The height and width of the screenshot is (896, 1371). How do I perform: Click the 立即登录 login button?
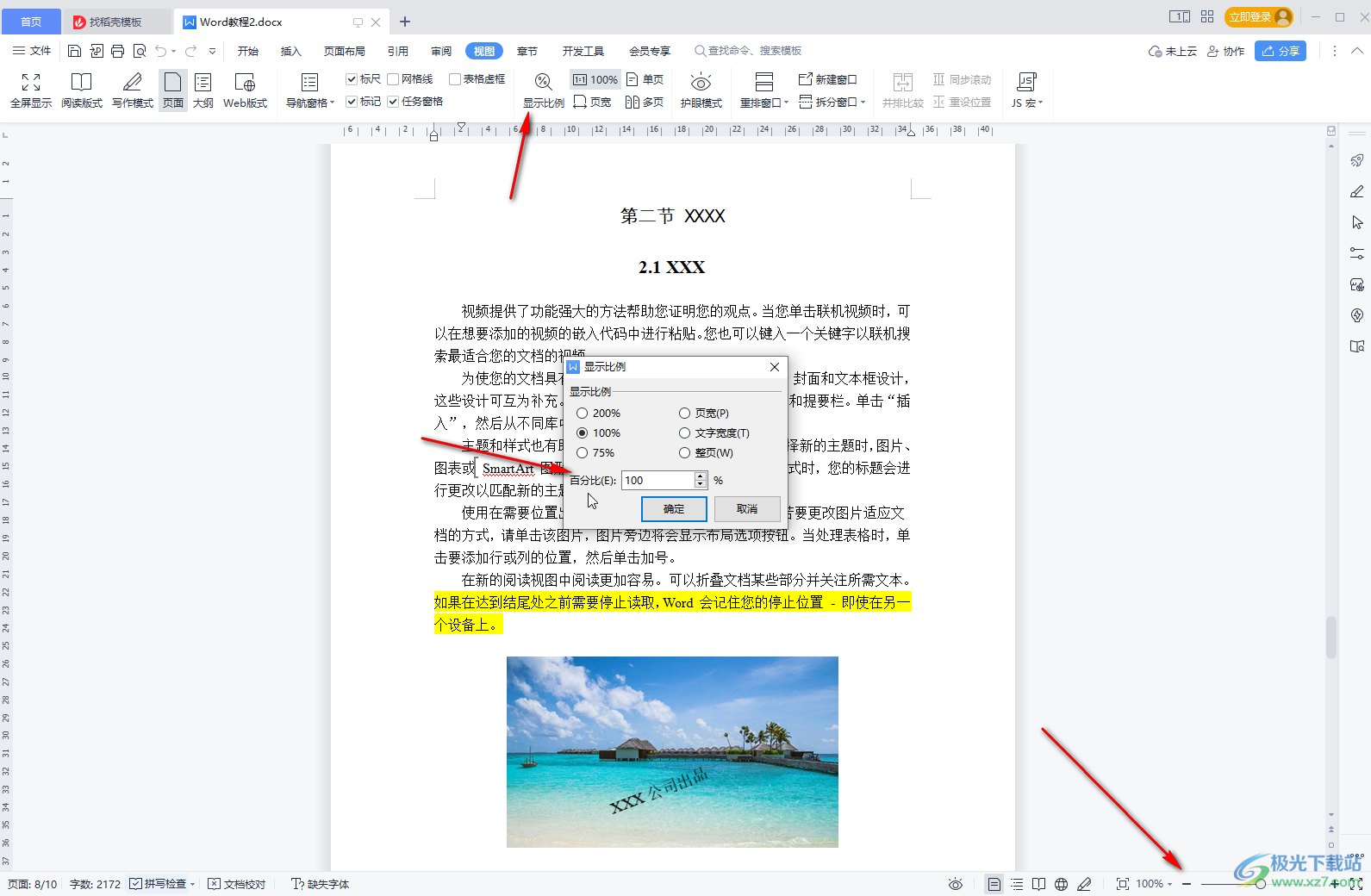1259,16
